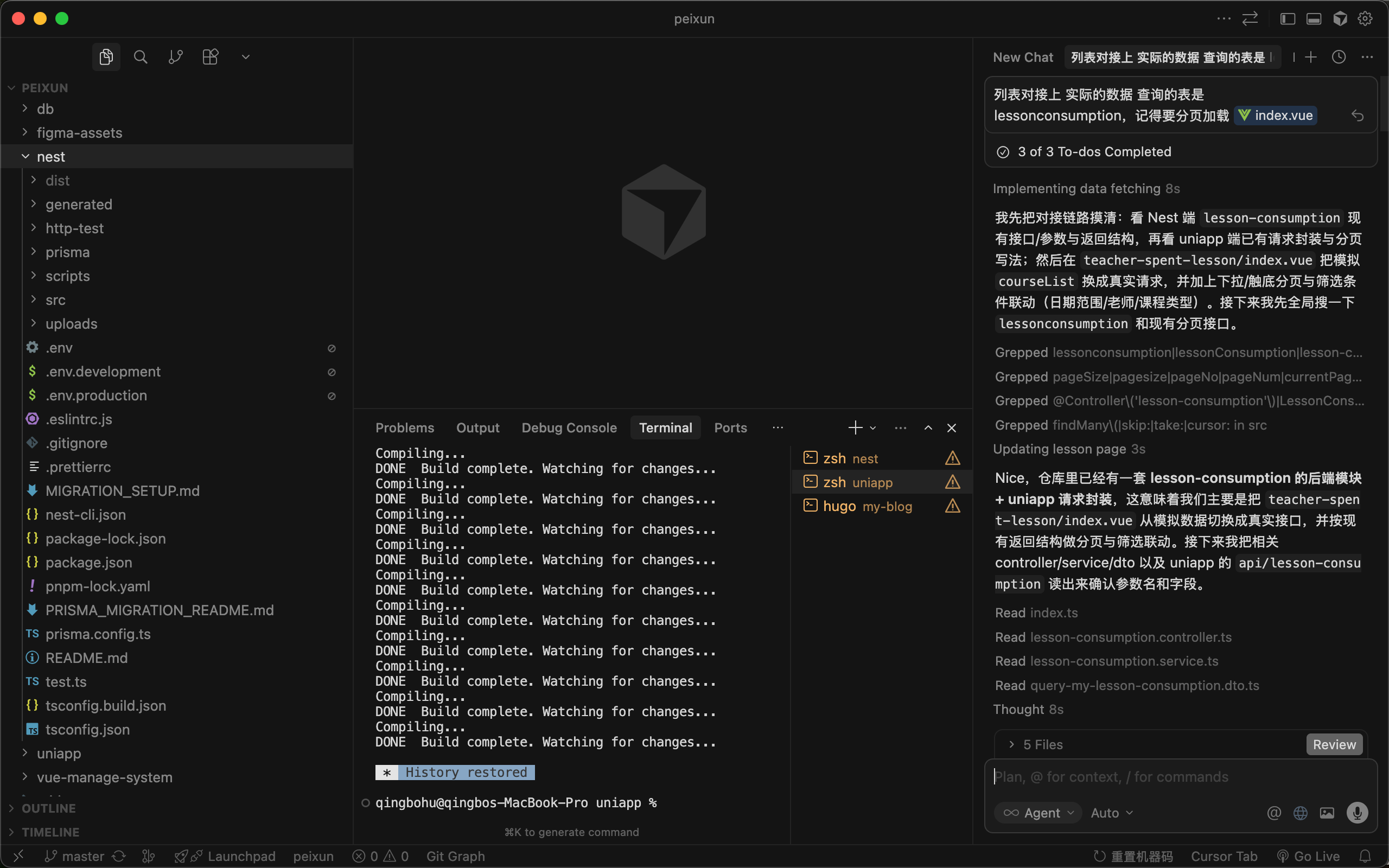
Task: Click Go Live in status bar
Action: (x=1309, y=856)
